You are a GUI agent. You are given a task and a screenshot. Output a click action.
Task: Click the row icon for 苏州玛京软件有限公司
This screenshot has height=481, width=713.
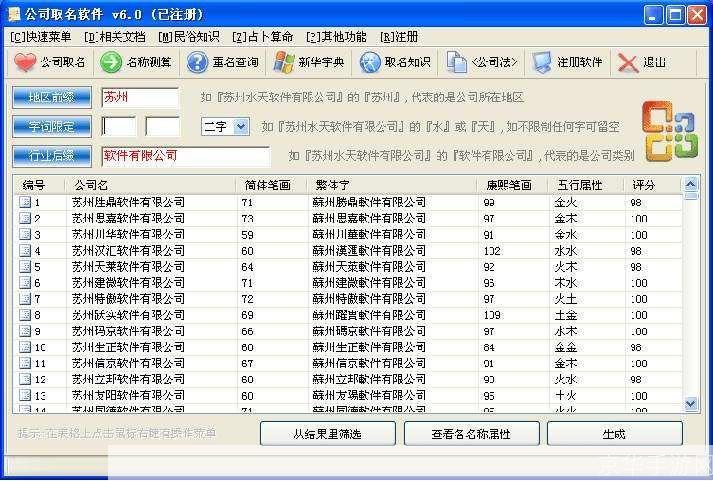coord(25,331)
